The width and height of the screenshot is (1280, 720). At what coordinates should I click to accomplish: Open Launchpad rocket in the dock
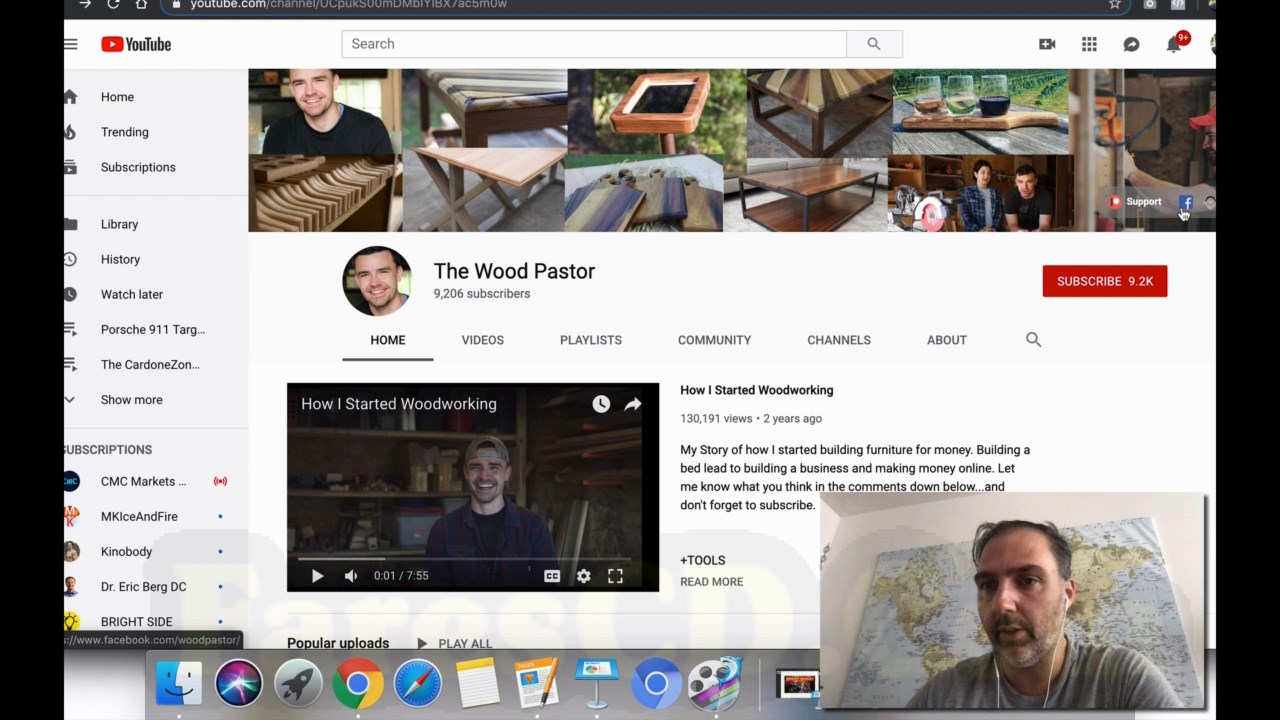298,683
